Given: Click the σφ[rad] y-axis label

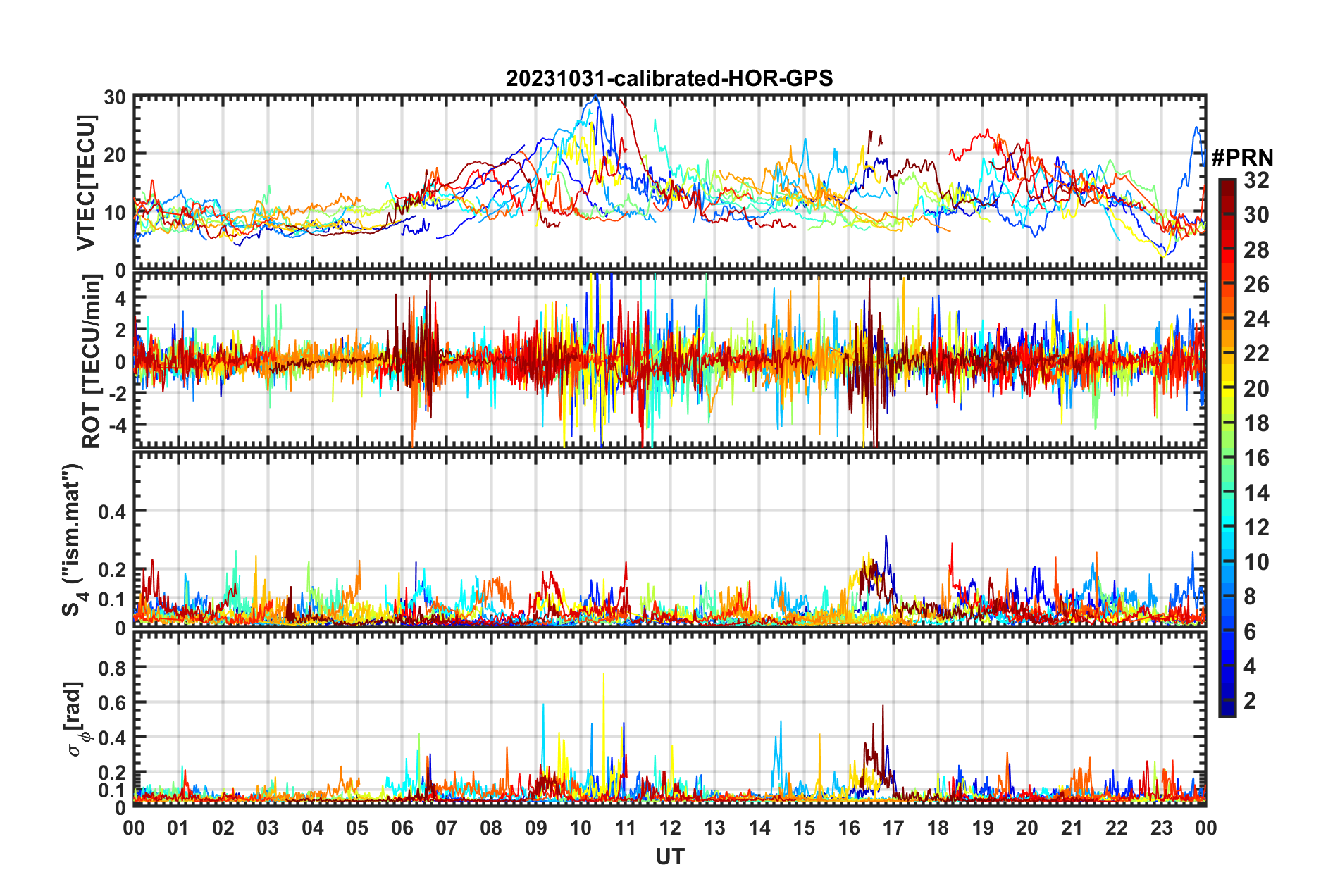Looking at the screenshot, I should pos(76,719).
